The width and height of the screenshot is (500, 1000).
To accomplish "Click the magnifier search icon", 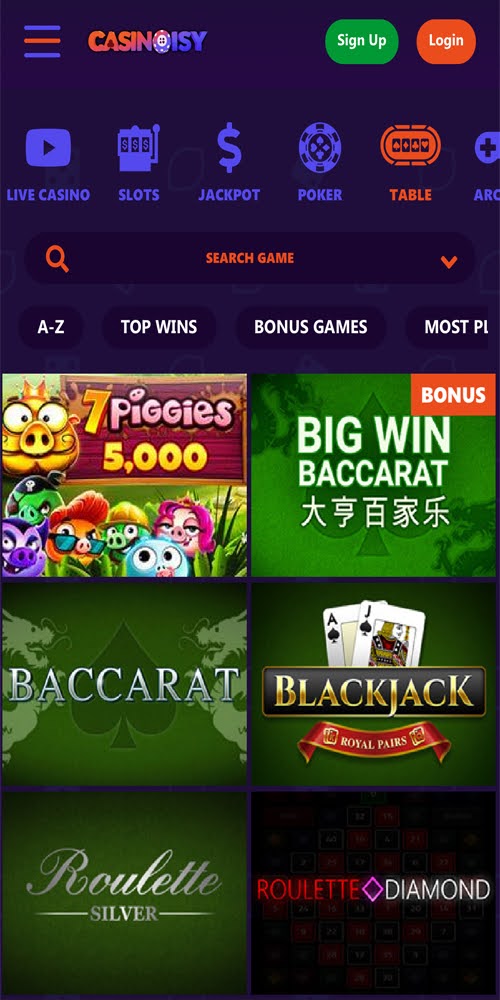I will [x=57, y=259].
